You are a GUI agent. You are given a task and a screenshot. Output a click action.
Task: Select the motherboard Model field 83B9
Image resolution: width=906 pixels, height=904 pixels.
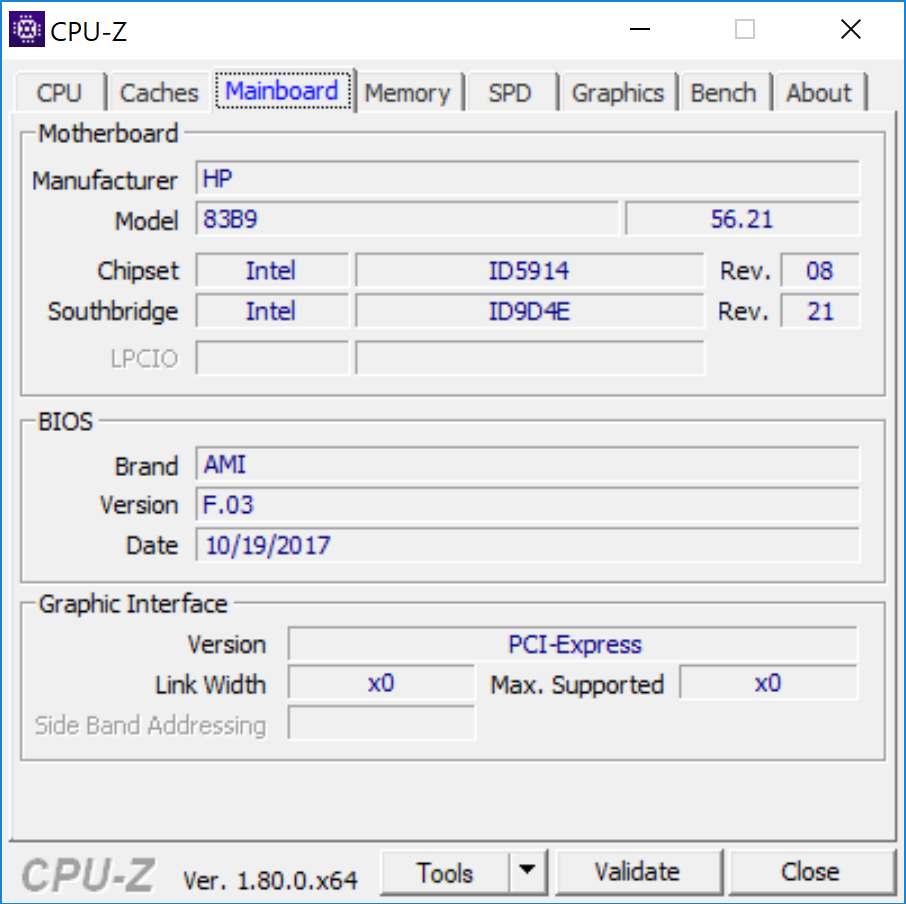tap(407, 219)
